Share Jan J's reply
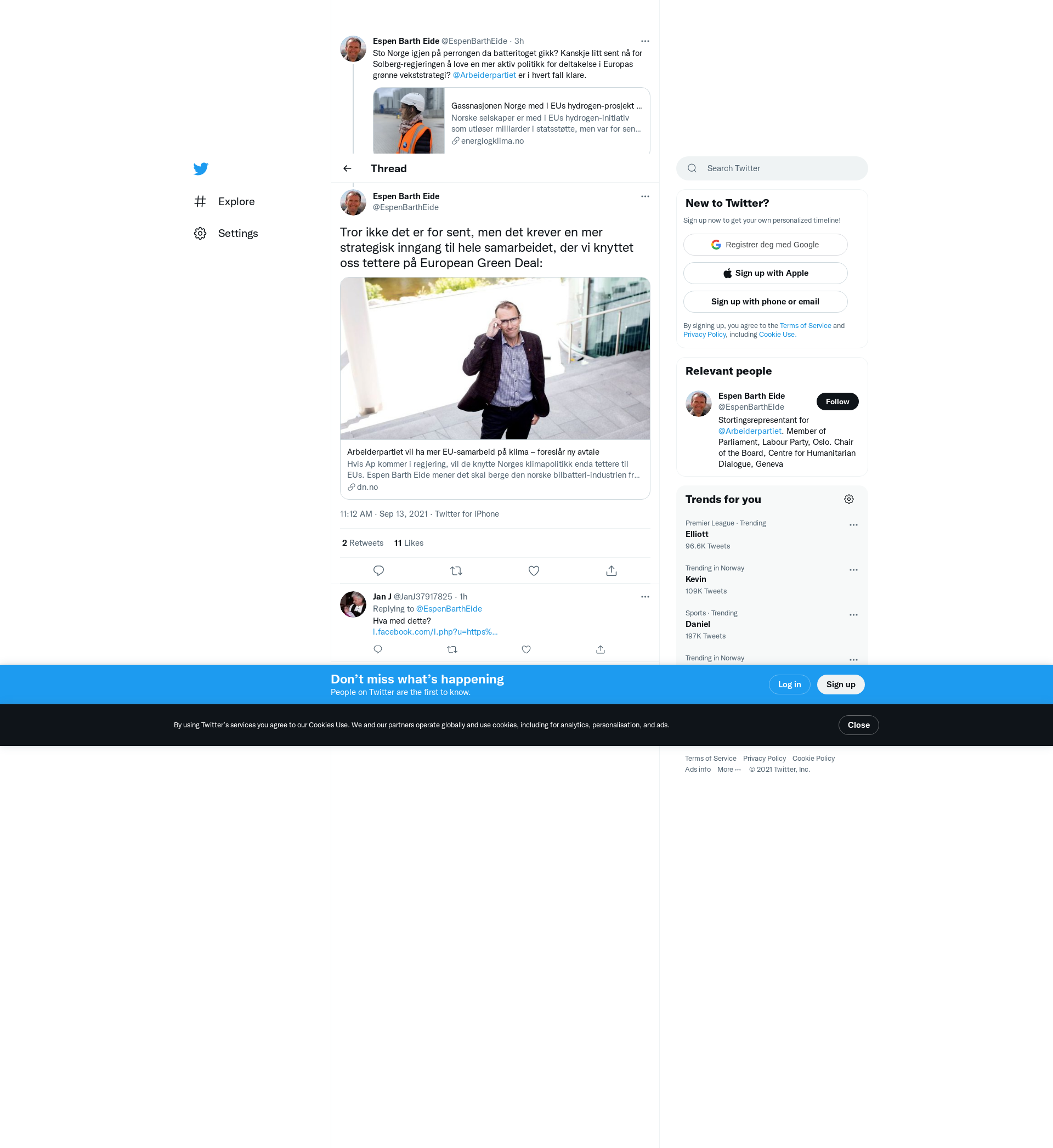1053x1148 pixels. click(600, 649)
